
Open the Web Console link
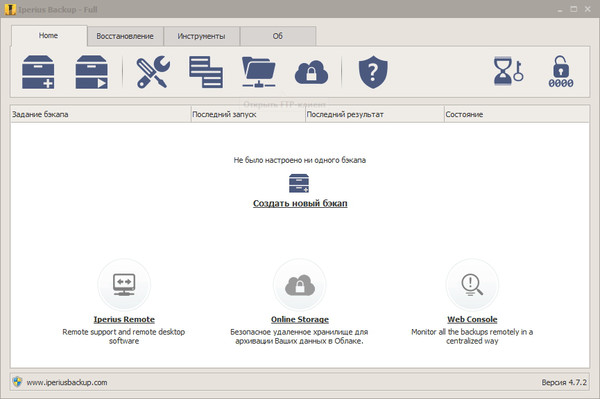472,319
